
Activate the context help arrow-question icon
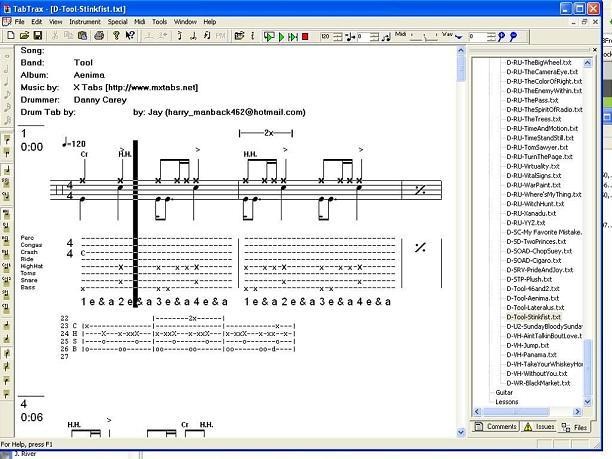130,36
